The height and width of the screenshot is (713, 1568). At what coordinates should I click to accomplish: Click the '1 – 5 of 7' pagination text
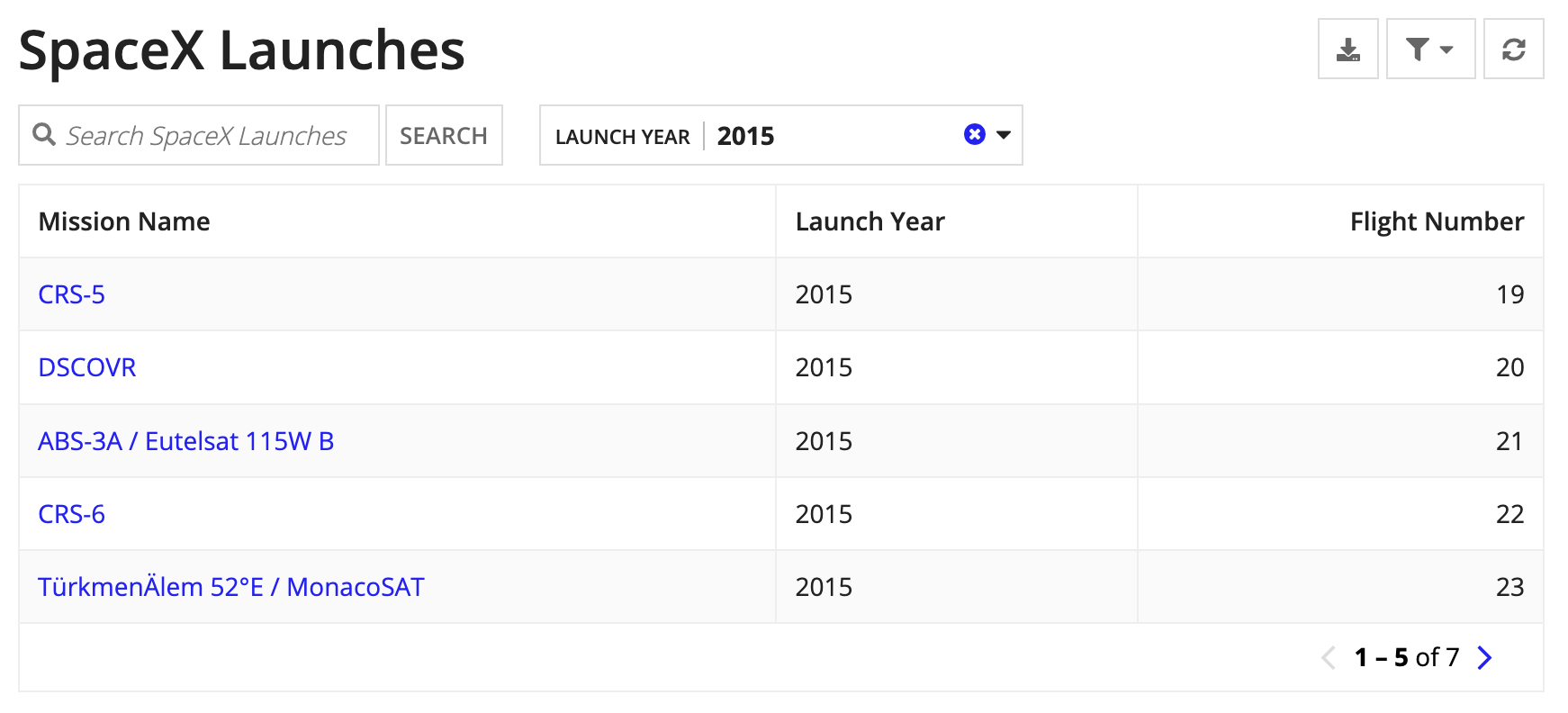click(1406, 658)
